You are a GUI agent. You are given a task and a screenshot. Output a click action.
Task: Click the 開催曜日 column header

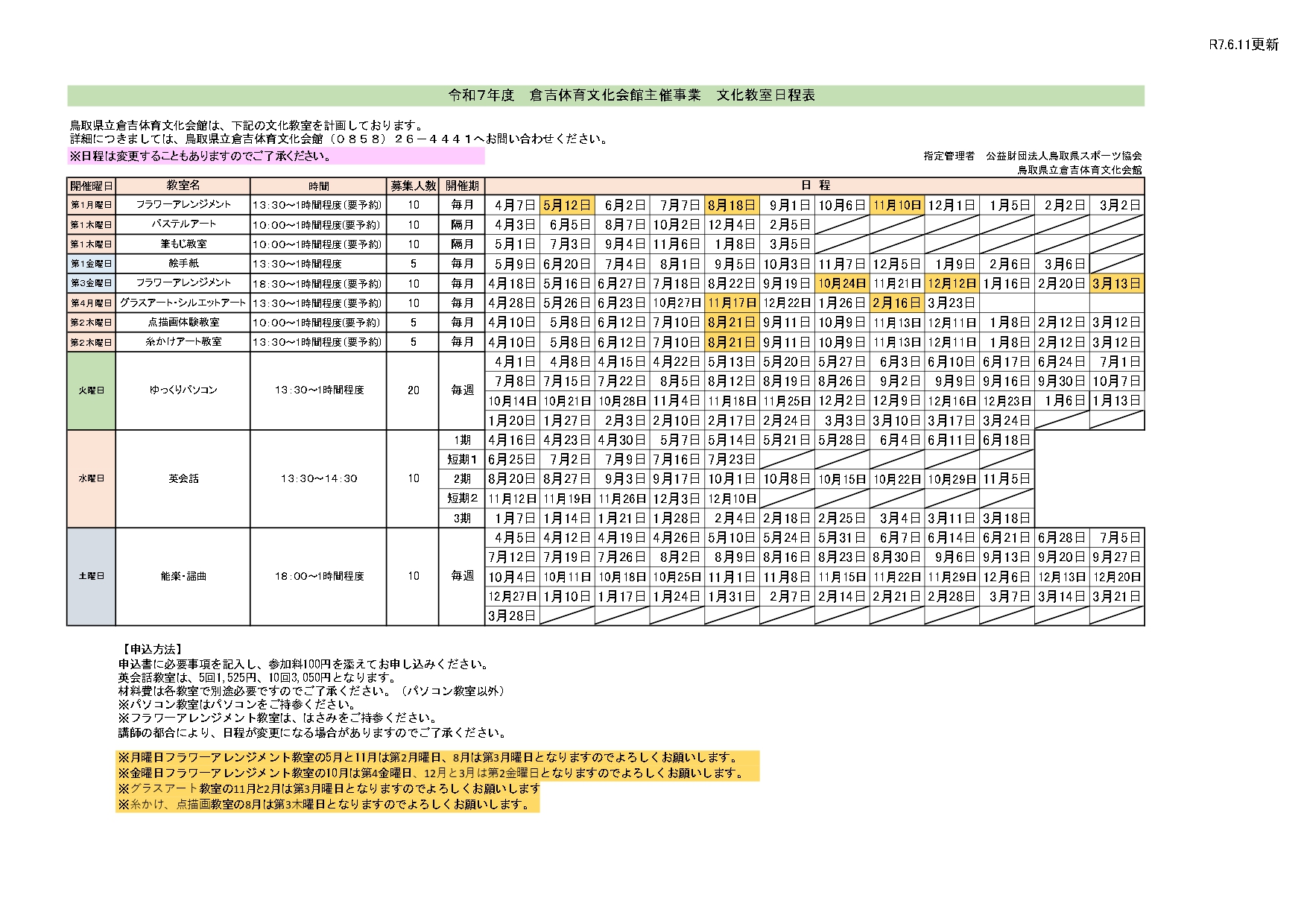92,186
